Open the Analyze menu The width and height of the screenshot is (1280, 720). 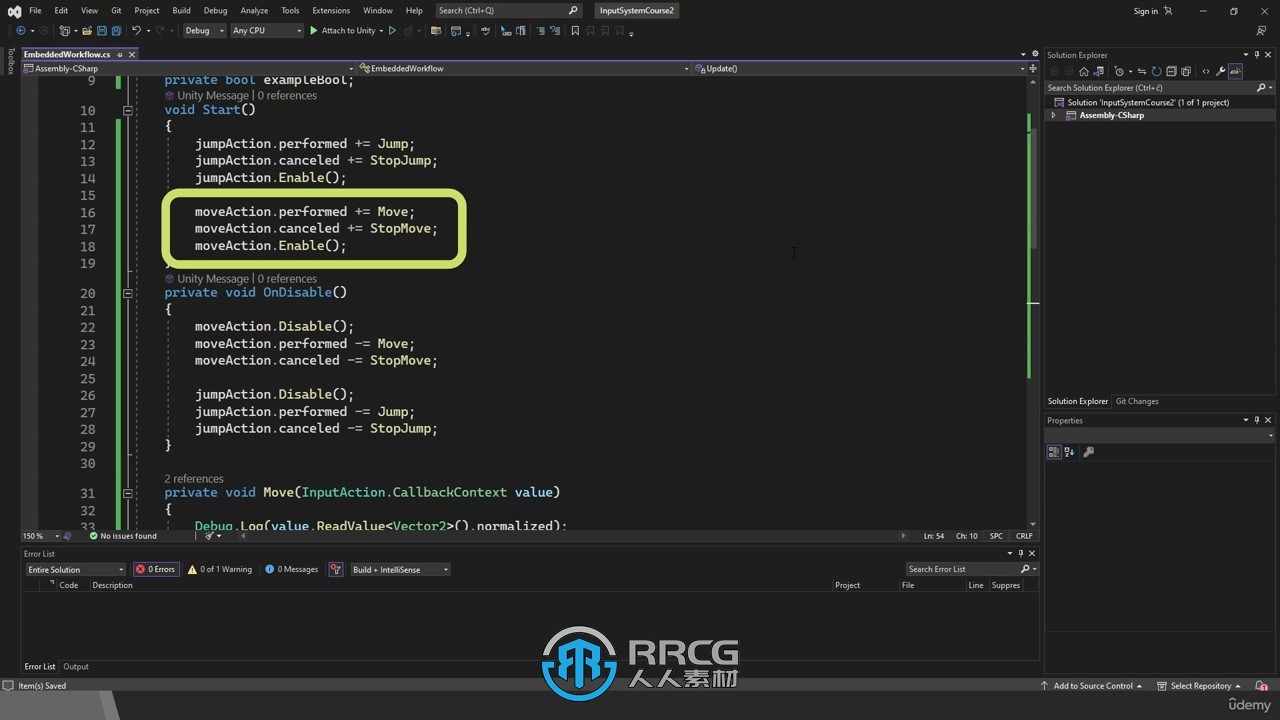click(x=254, y=11)
